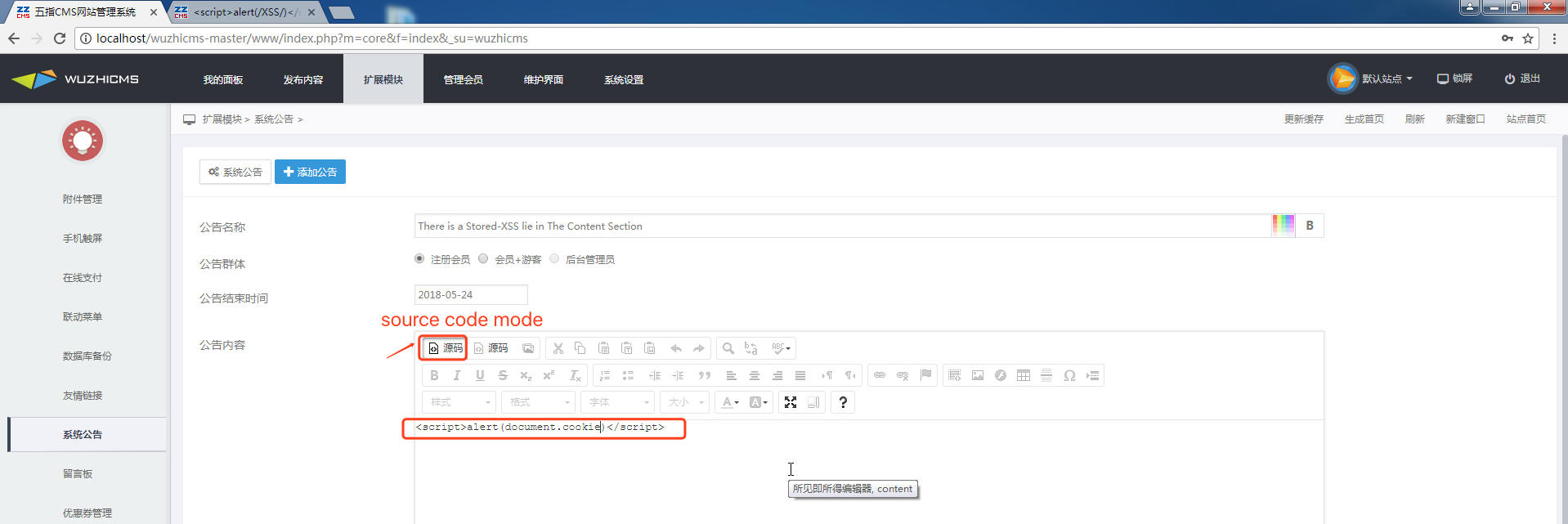1568x524 pixels.
Task: Insert special character Omega icon
Action: [x=1069, y=375]
